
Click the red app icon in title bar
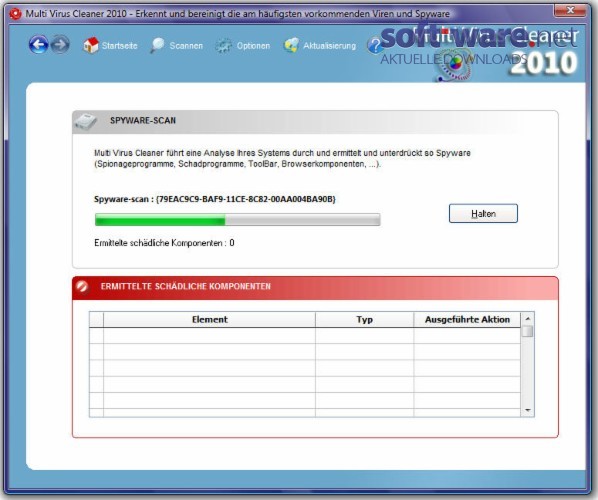click(x=15, y=14)
